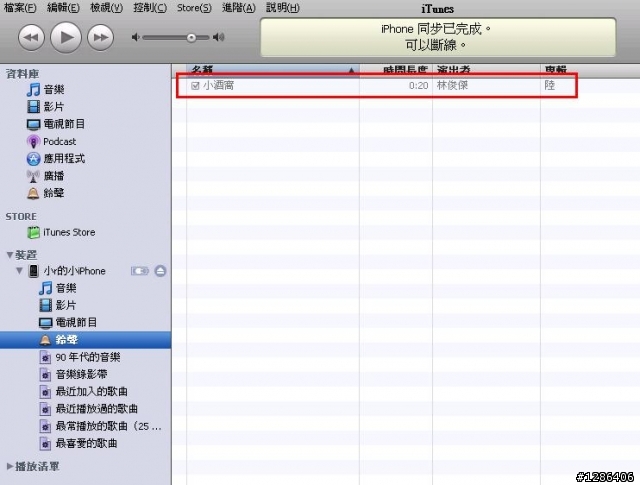The height and width of the screenshot is (485, 640).
Task: Open 應用程式 apps icon in library
Action: [x=33, y=159]
